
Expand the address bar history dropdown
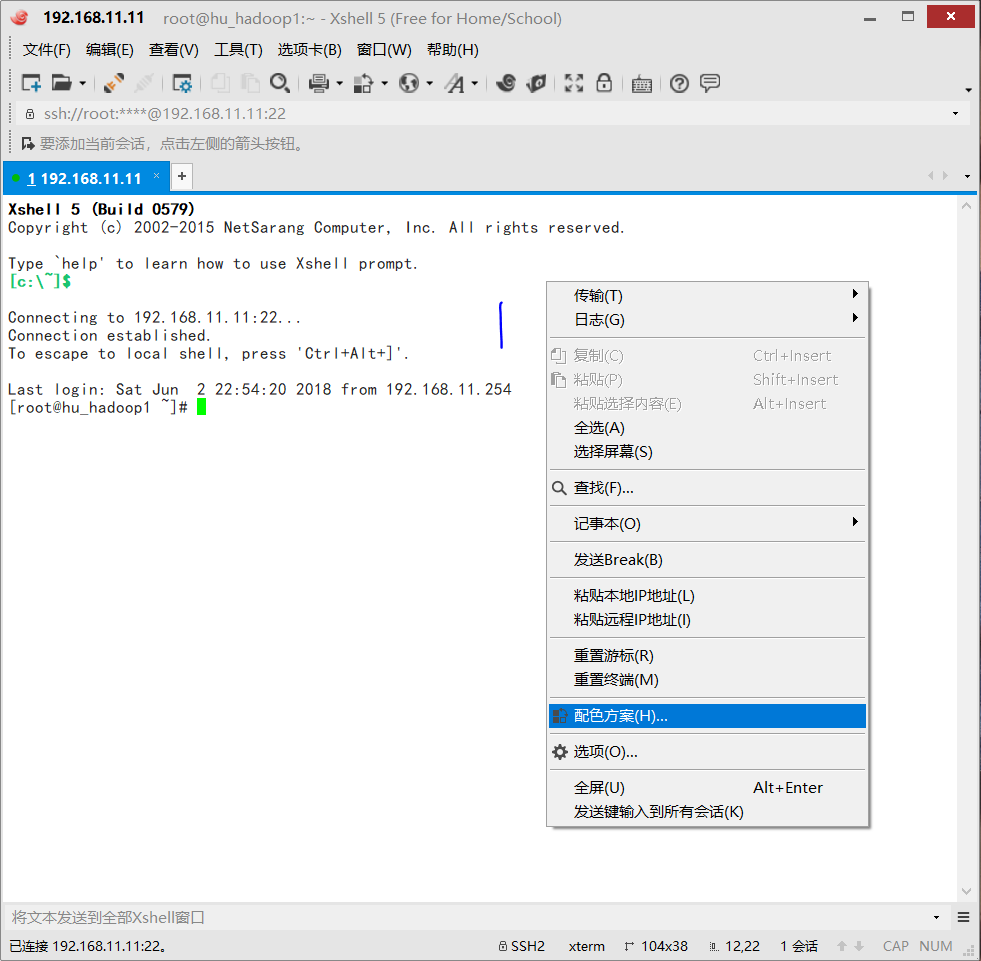tap(955, 113)
